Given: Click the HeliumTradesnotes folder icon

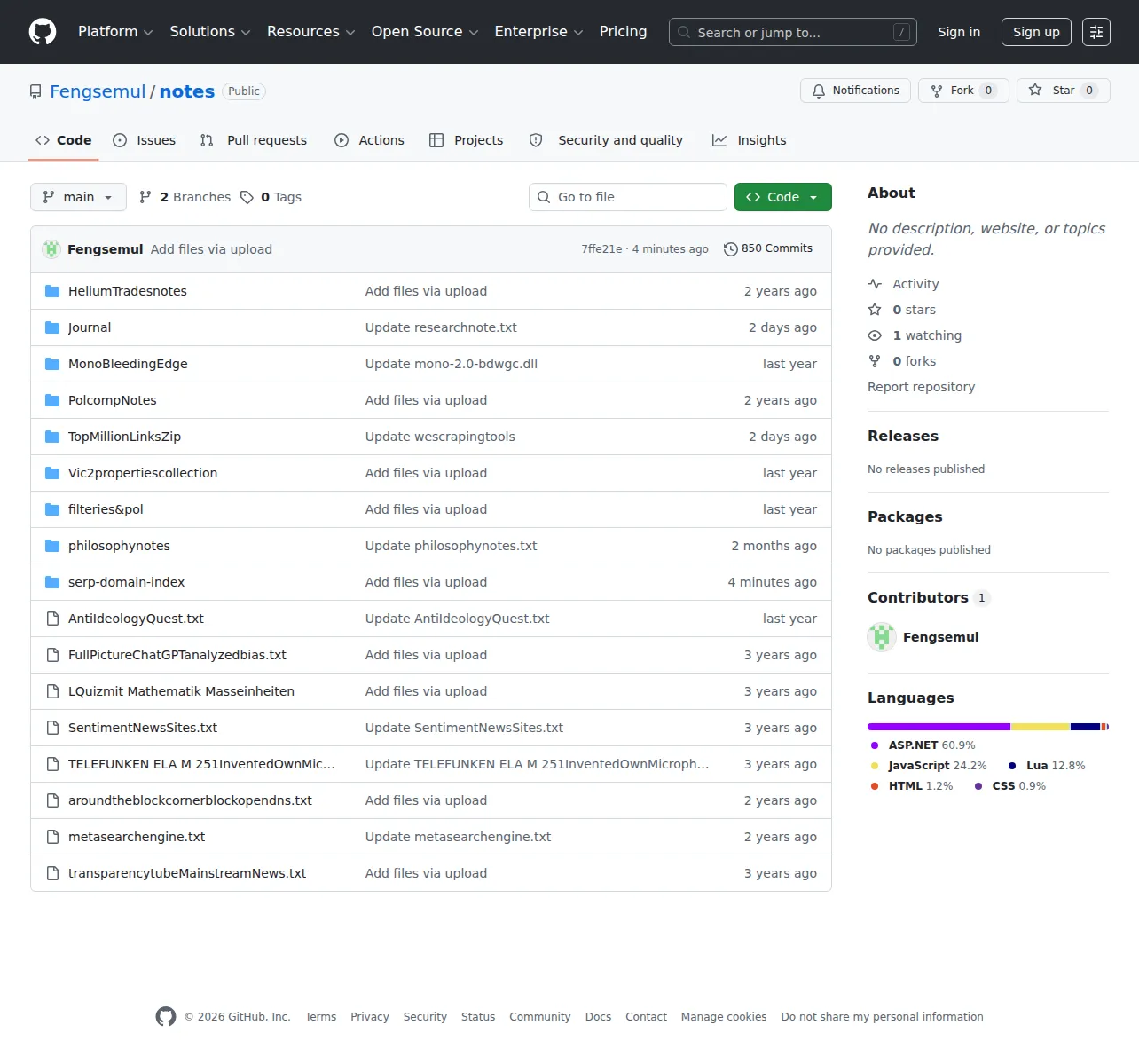Looking at the screenshot, I should (x=52, y=291).
